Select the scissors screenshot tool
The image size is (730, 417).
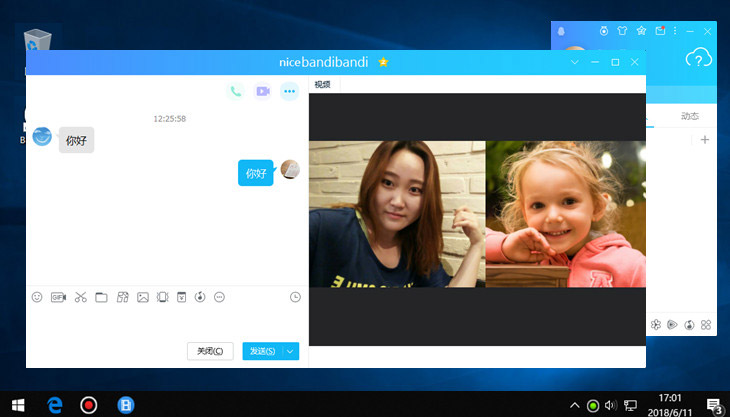80,297
